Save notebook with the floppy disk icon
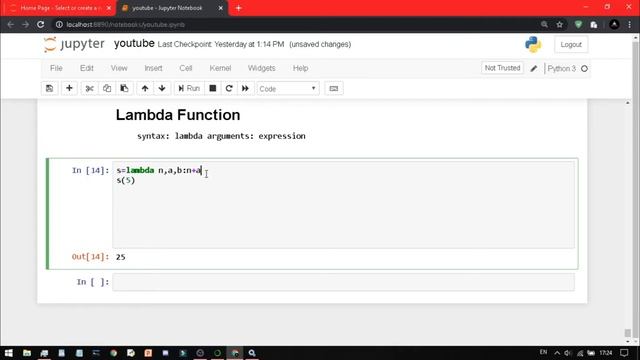 (49, 89)
